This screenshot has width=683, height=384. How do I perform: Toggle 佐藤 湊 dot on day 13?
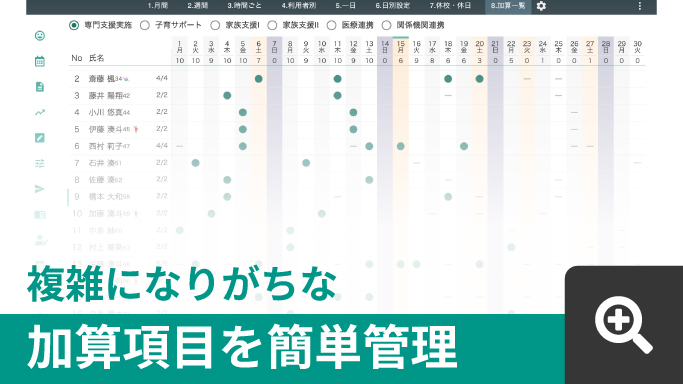click(369, 180)
